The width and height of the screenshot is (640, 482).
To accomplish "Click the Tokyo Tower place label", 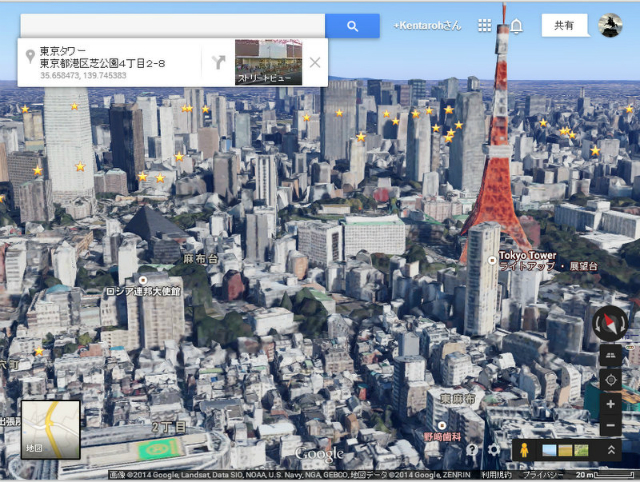I will (x=527, y=255).
